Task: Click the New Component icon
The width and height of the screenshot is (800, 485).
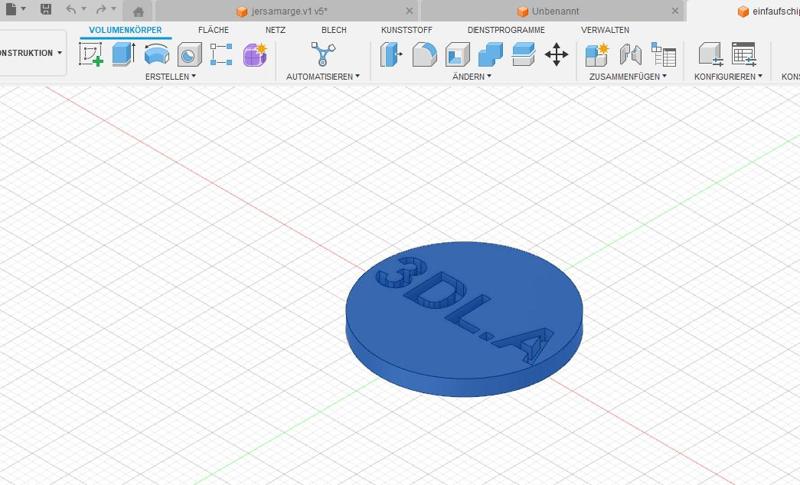Action: click(597, 55)
